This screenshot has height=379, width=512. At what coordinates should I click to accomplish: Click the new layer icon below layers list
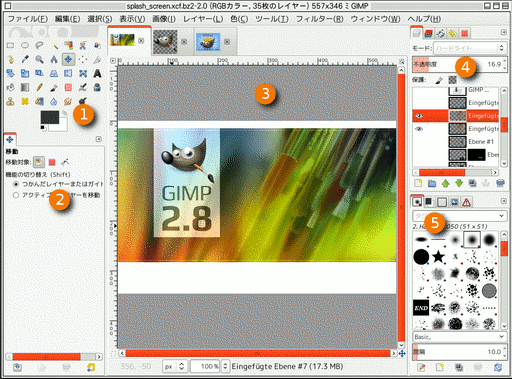(x=418, y=183)
